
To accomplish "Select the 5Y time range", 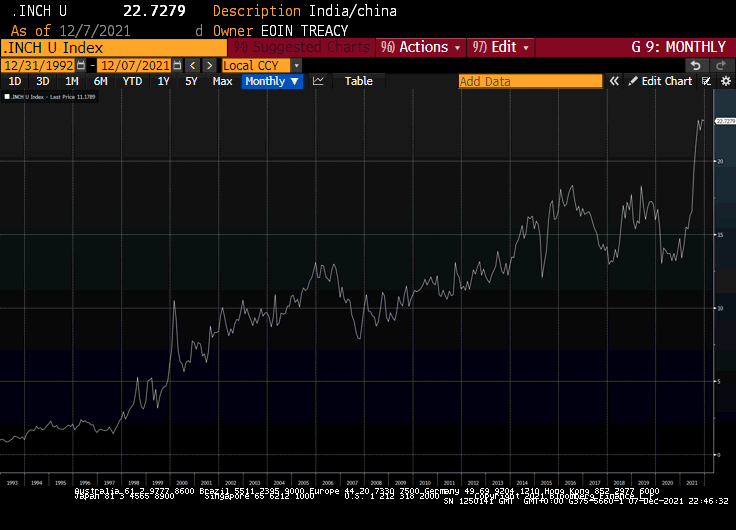I will click(x=191, y=81).
